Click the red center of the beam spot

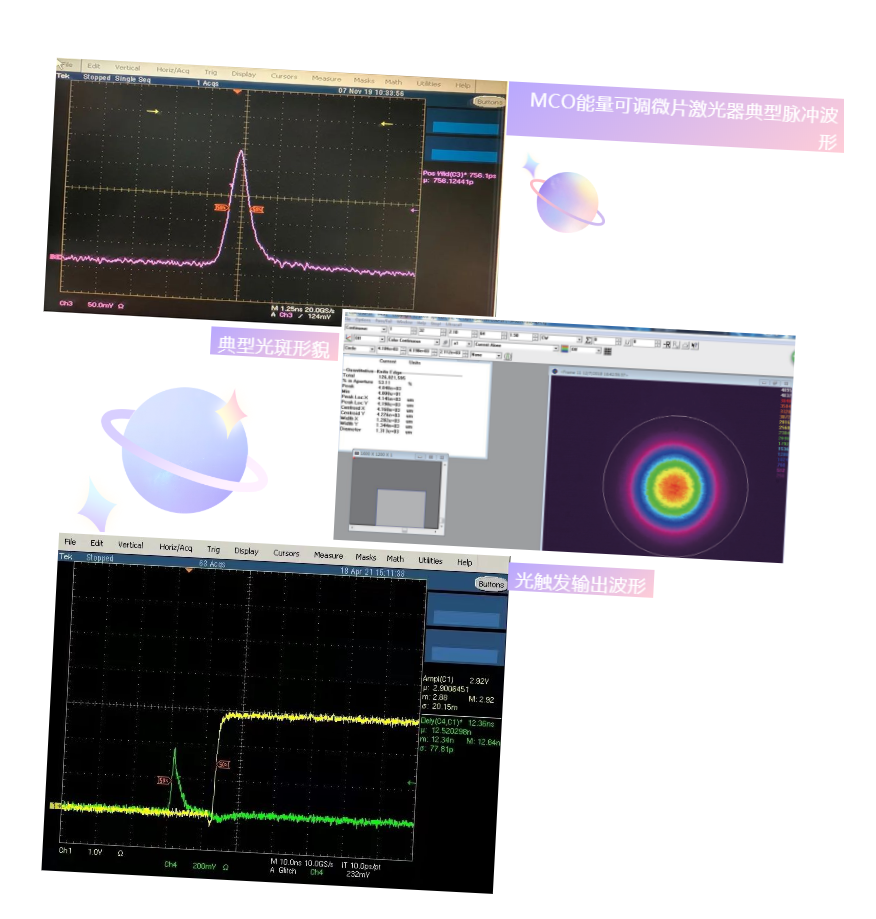click(675, 486)
